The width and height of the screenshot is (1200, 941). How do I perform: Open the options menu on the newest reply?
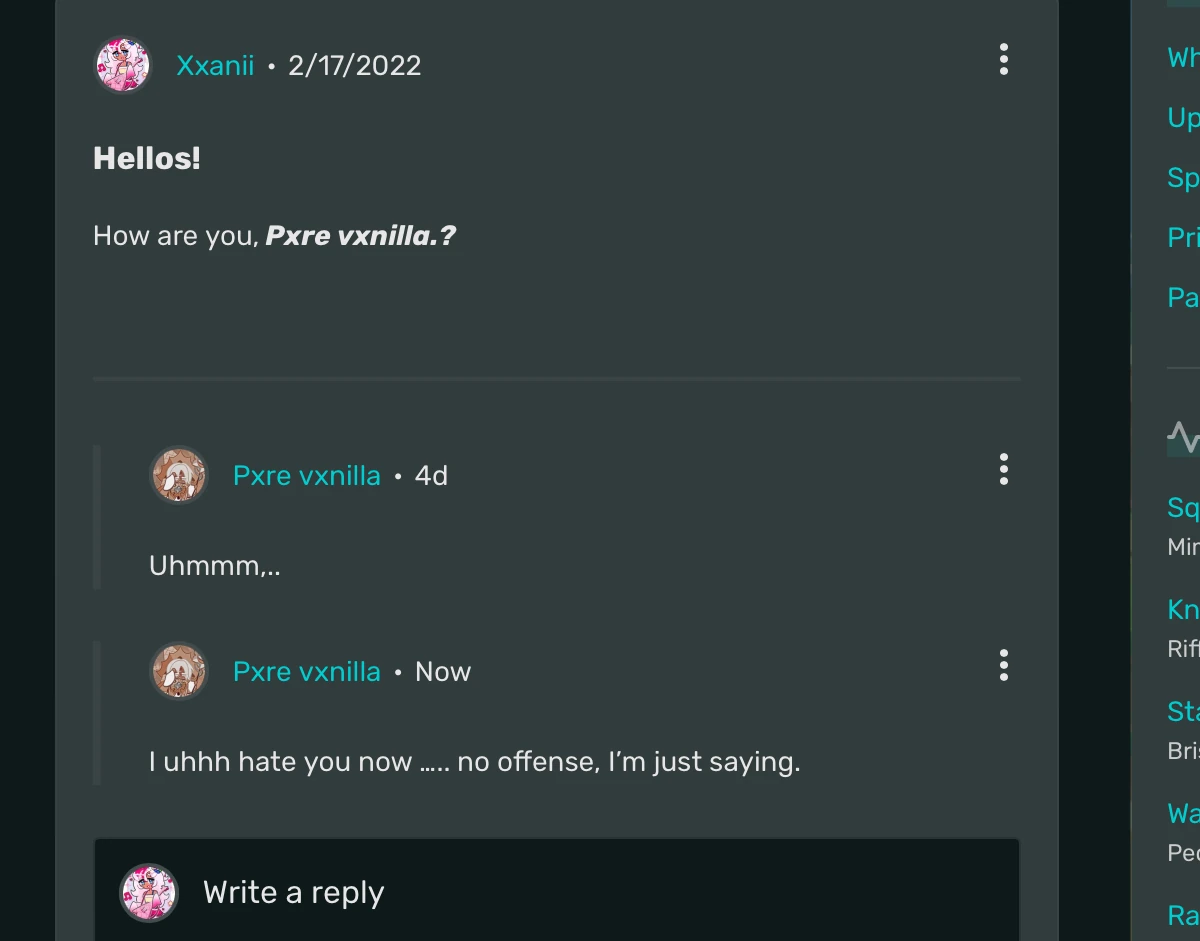[x=1003, y=666]
